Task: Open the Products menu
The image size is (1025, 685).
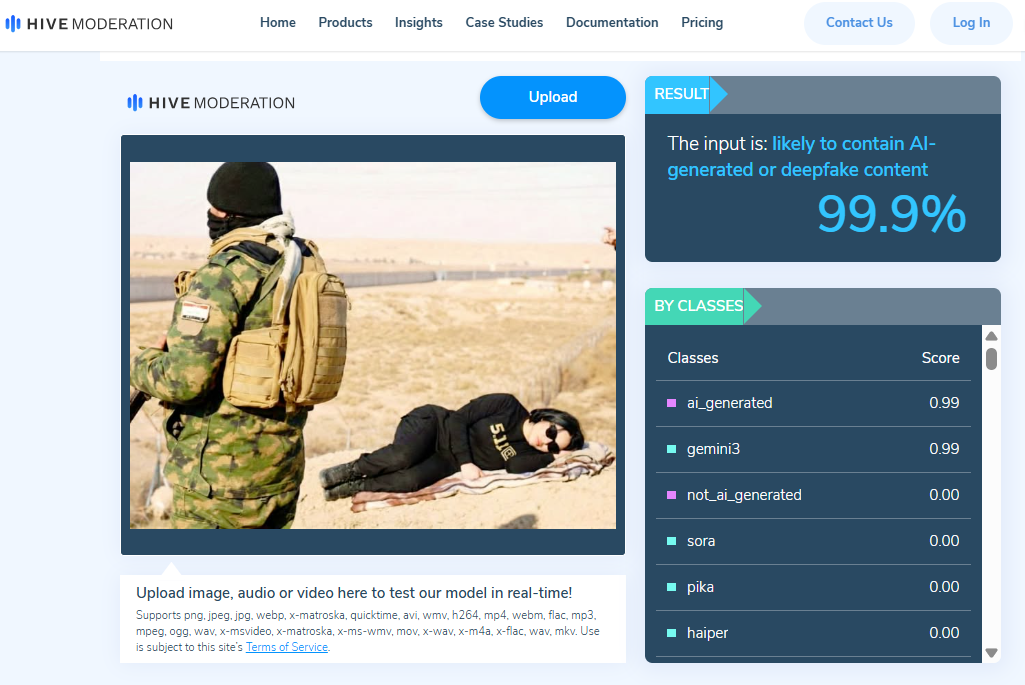Action: click(345, 22)
